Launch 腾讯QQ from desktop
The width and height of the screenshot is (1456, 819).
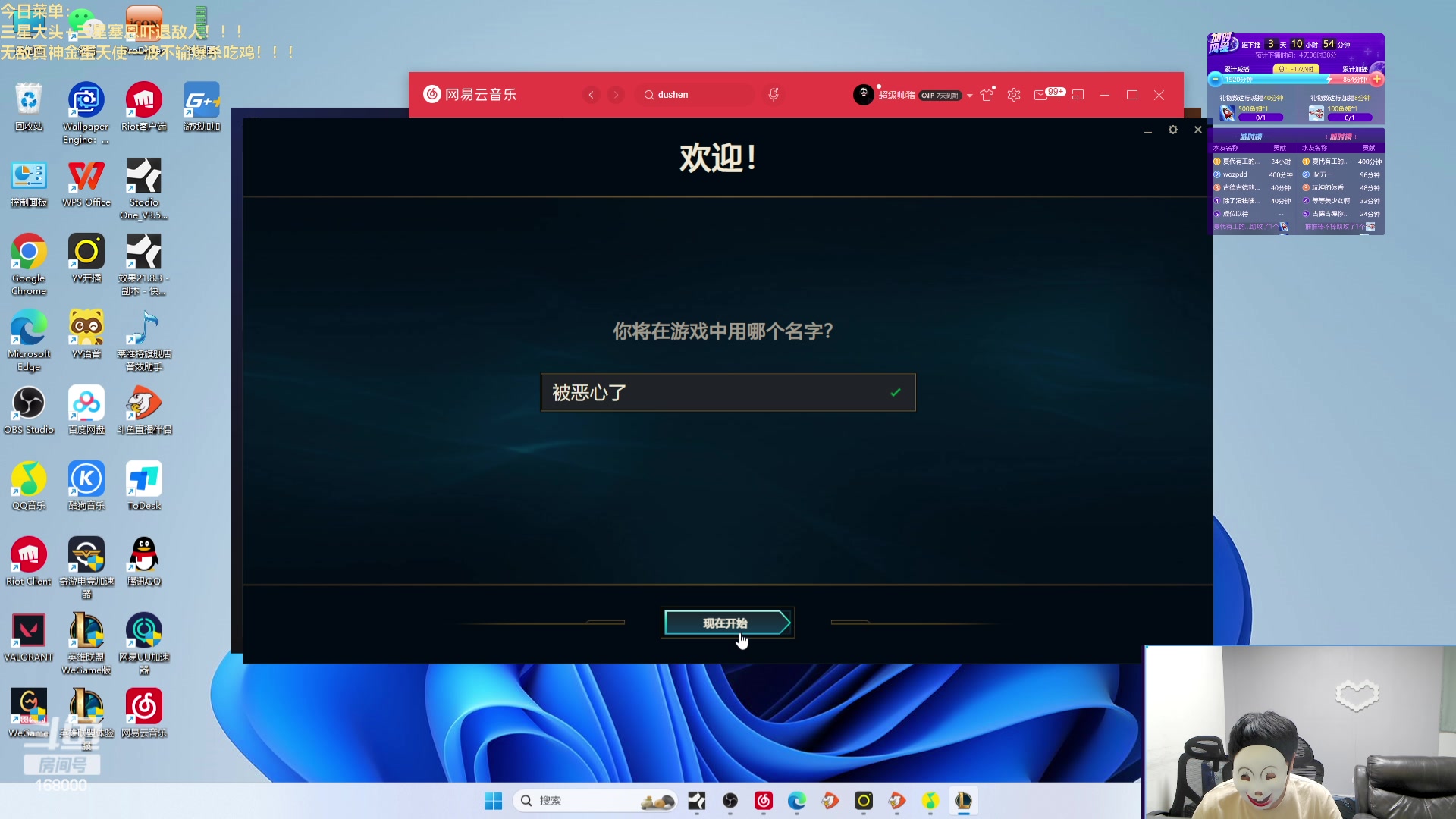(x=143, y=562)
